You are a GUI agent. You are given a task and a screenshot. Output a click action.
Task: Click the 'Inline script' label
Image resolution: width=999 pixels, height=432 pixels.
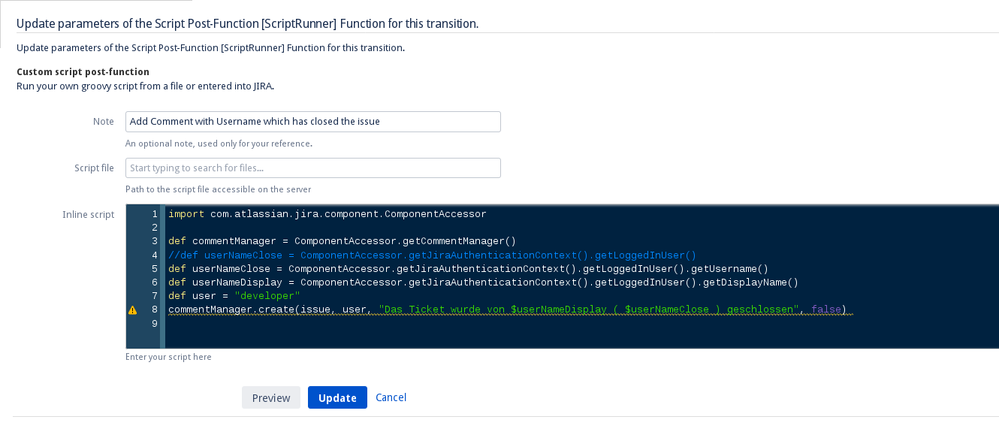tap(89, 215)
